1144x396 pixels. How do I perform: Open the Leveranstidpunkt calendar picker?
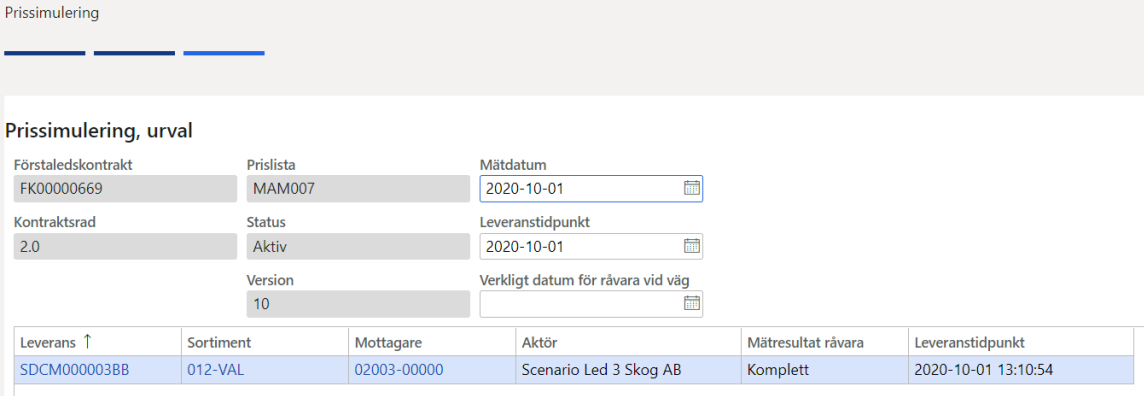pyautogui.click(x=691, y=246)
